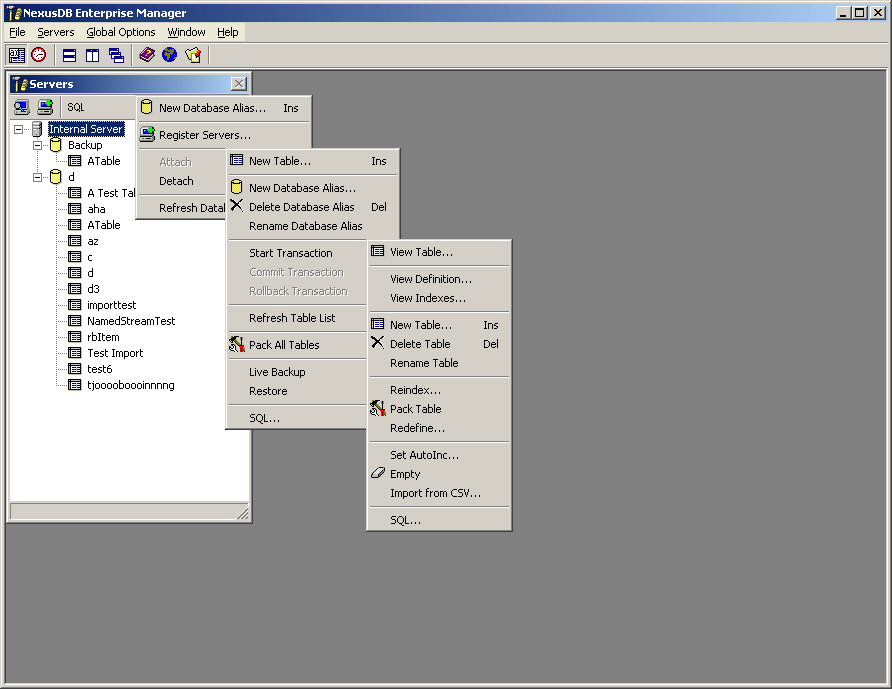Click the X icon for Delete Table
The image size is (892, 689).
(378, 343)
